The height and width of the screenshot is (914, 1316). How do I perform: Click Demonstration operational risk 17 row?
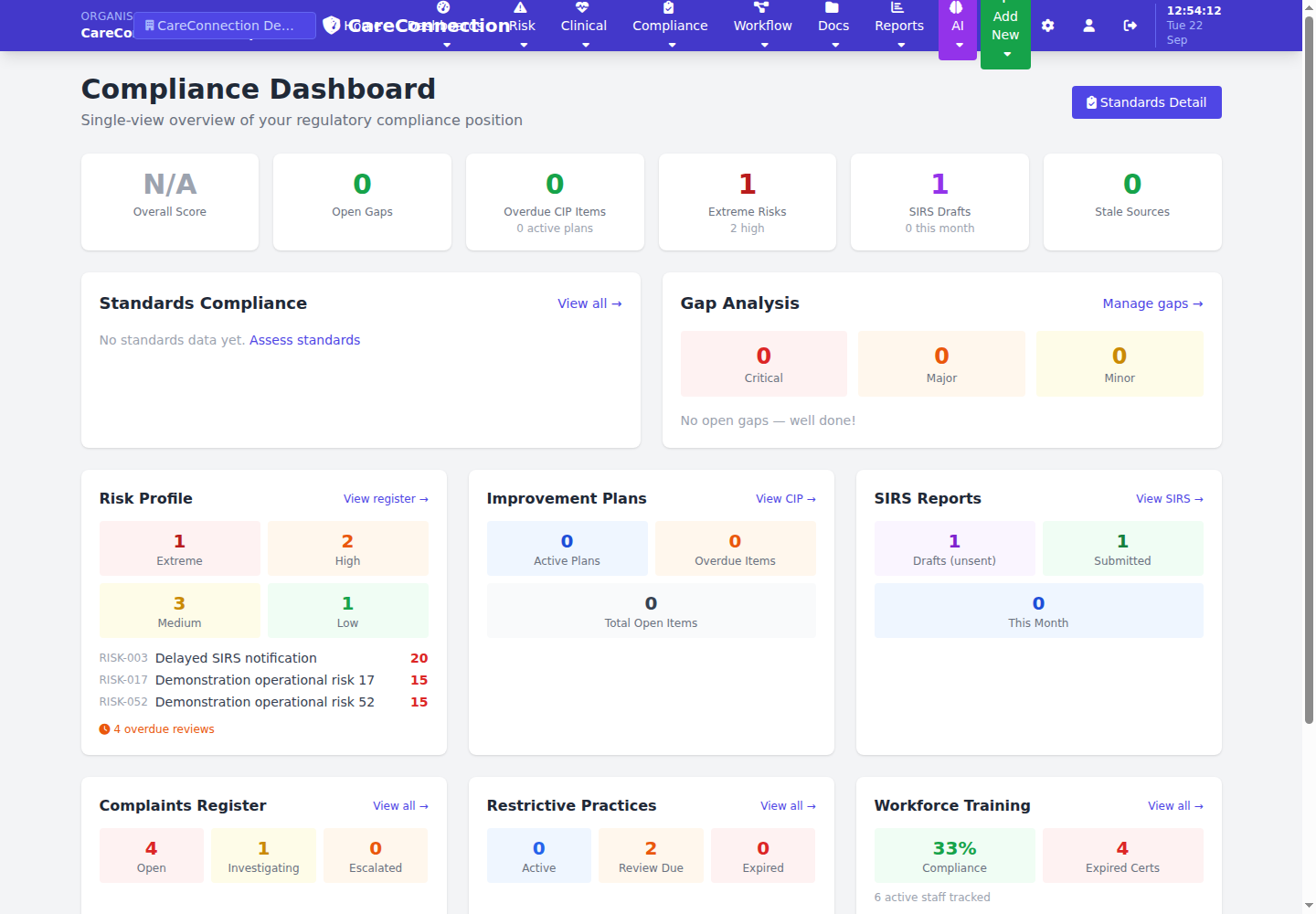pos(263,680)
